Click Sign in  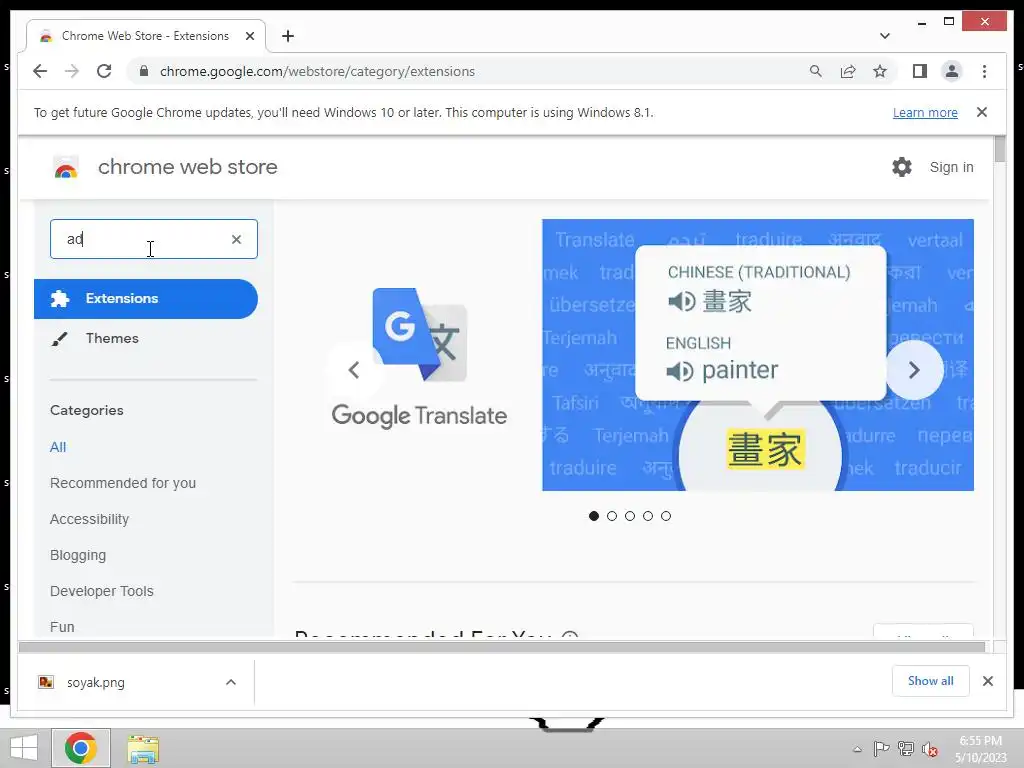point(952,167)
